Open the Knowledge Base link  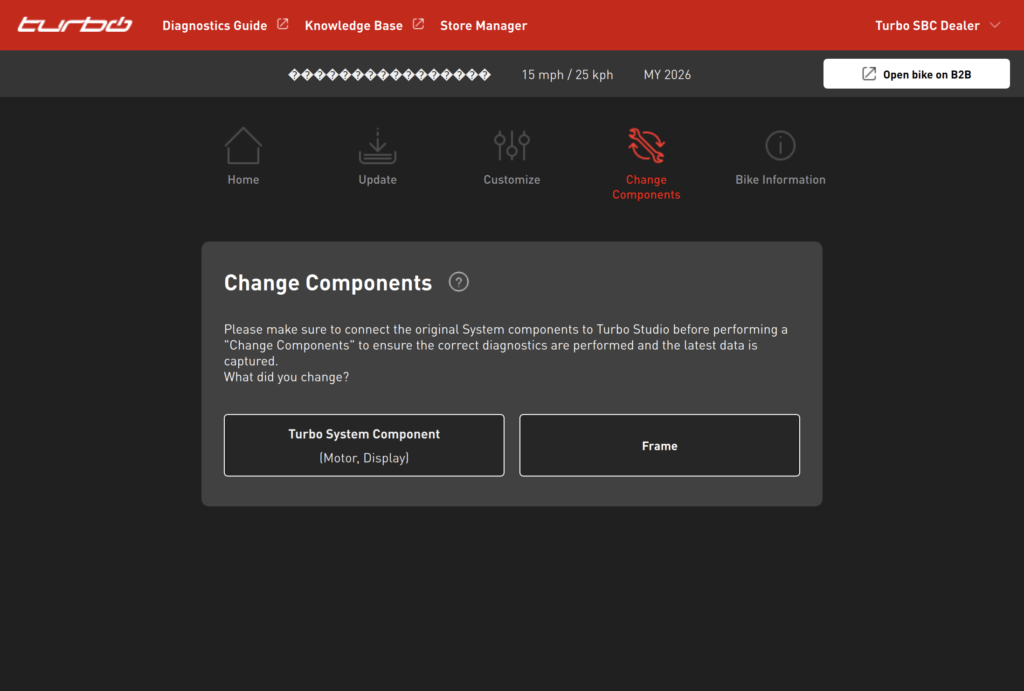click(353, 25)
